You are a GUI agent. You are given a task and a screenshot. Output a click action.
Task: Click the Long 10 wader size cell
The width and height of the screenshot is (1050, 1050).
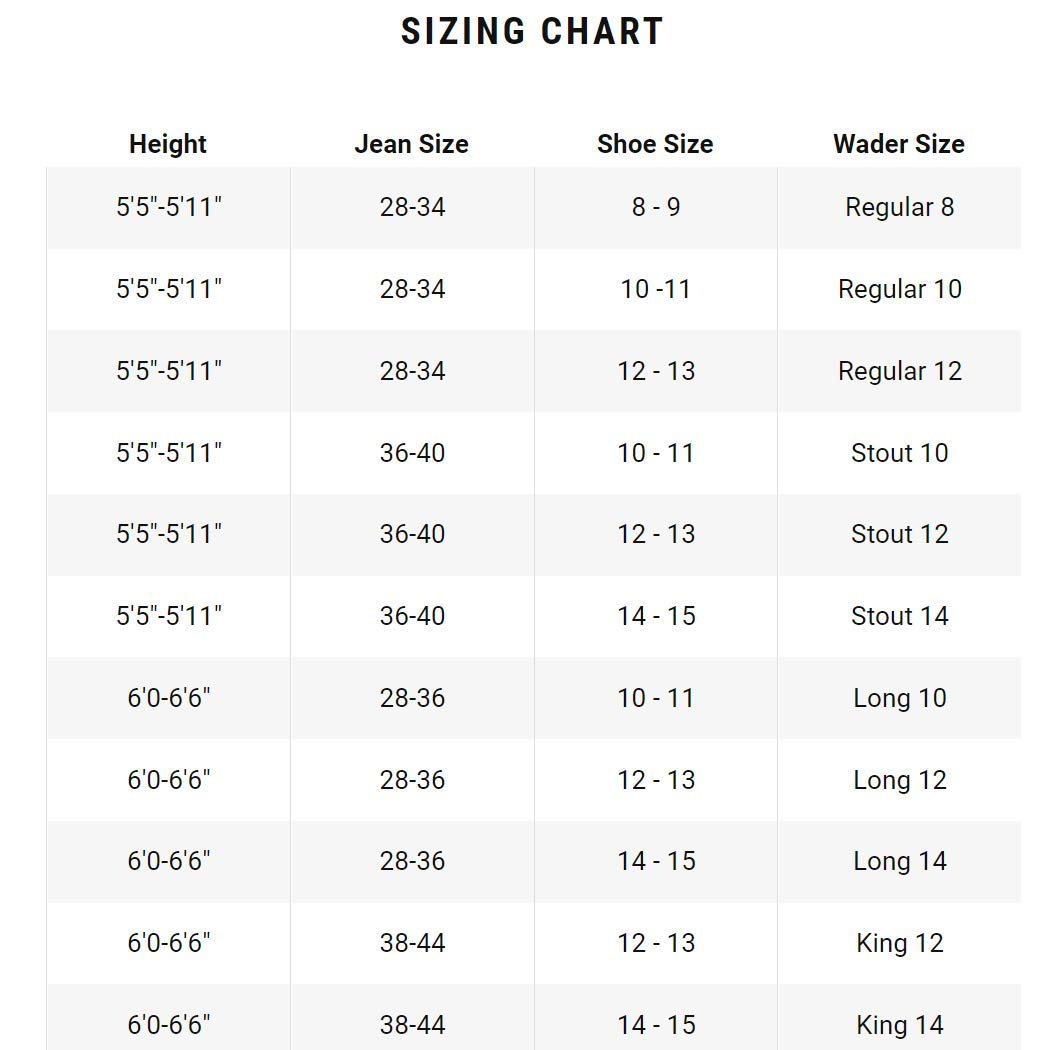coord(899,698)
